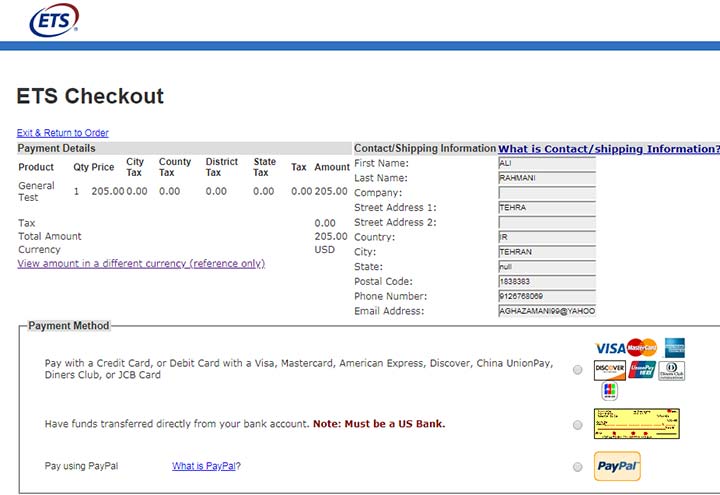Click the General Test product cell

(x=36, y=191)
